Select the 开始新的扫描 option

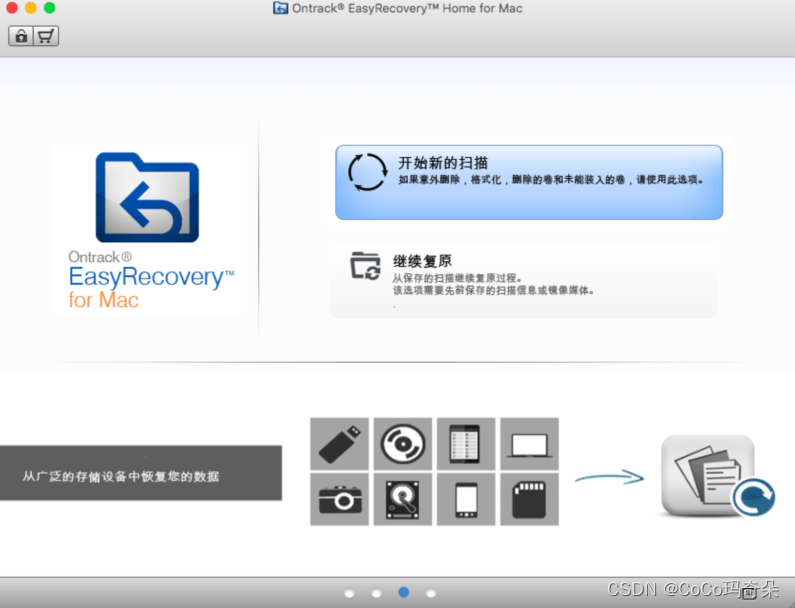[529, 183]
